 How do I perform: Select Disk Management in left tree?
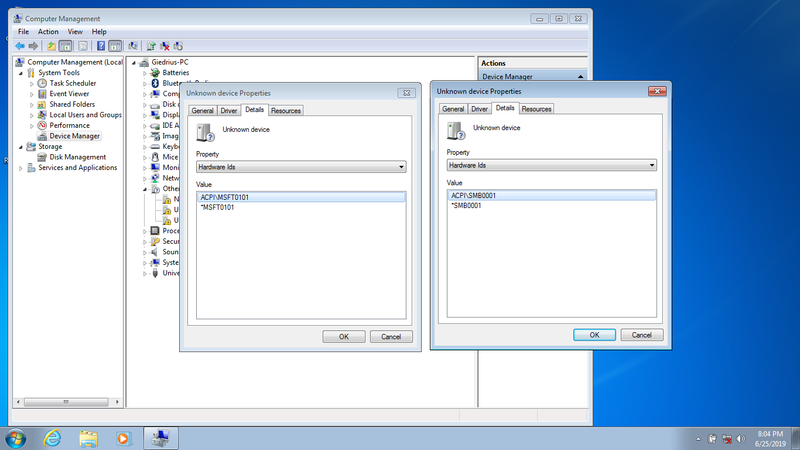78,157
